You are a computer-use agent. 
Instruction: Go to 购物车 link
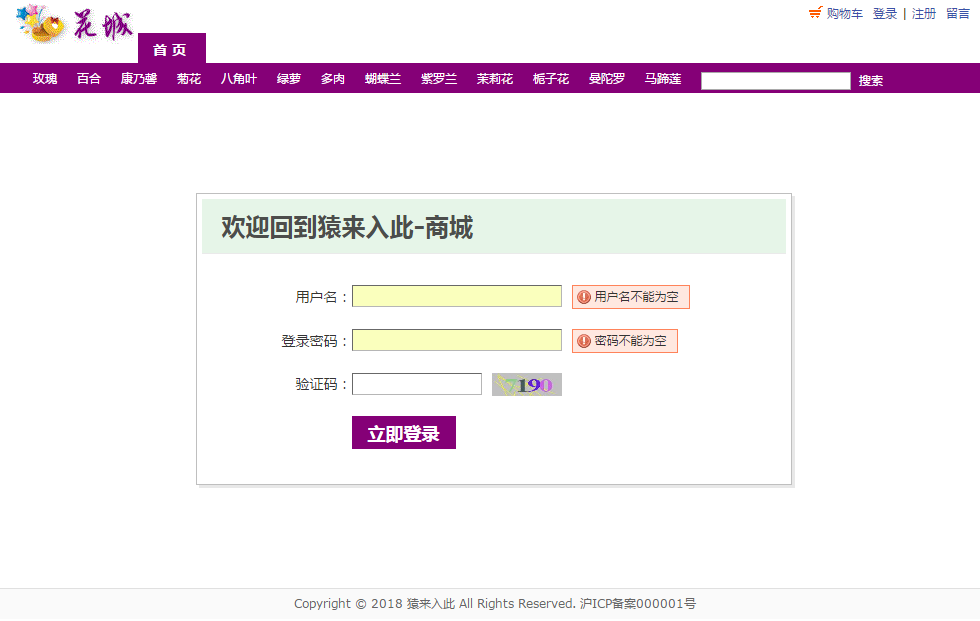click(x=844, y=14)
